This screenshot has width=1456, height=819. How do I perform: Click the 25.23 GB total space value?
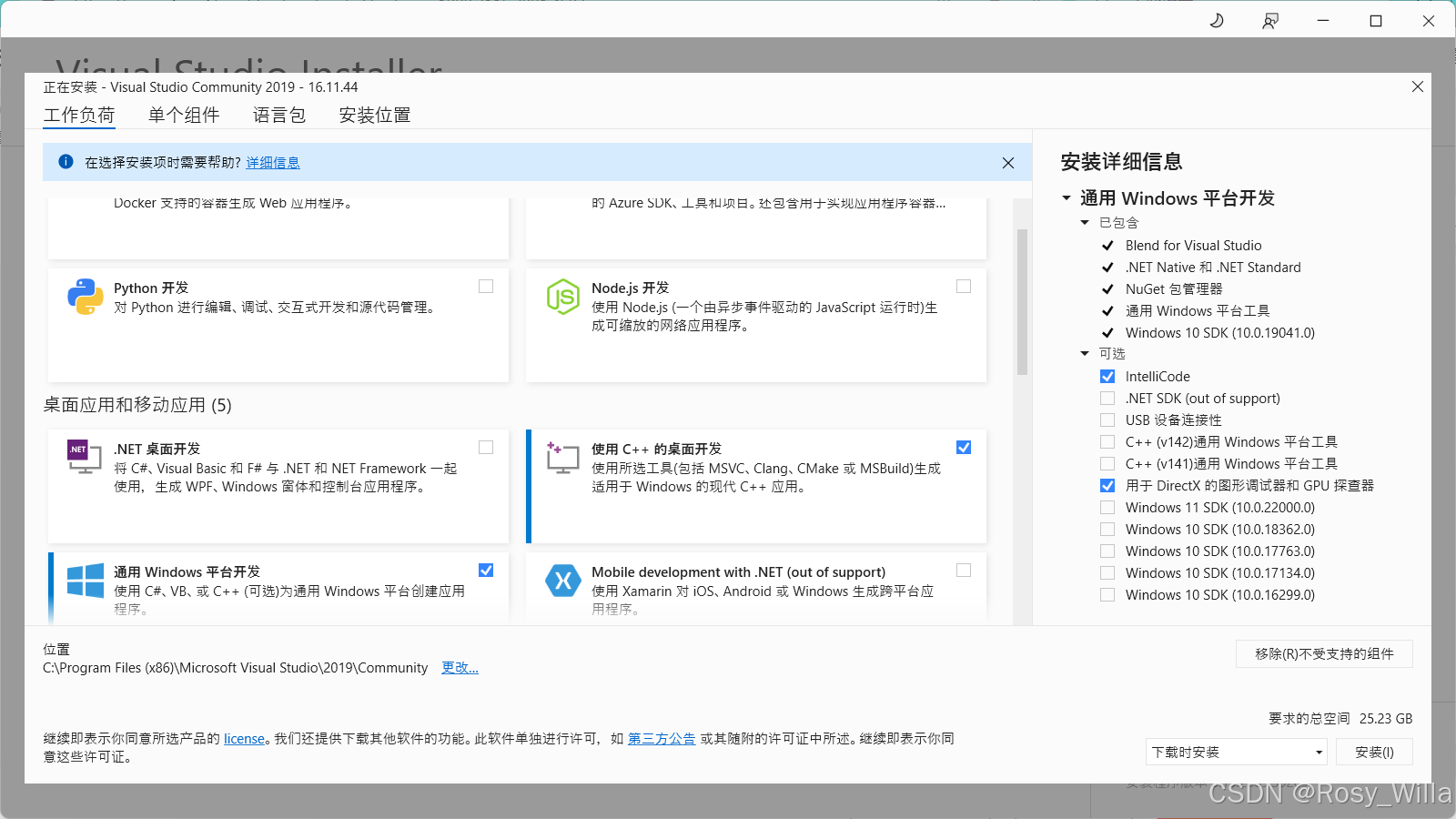(x=1386, y=719)
